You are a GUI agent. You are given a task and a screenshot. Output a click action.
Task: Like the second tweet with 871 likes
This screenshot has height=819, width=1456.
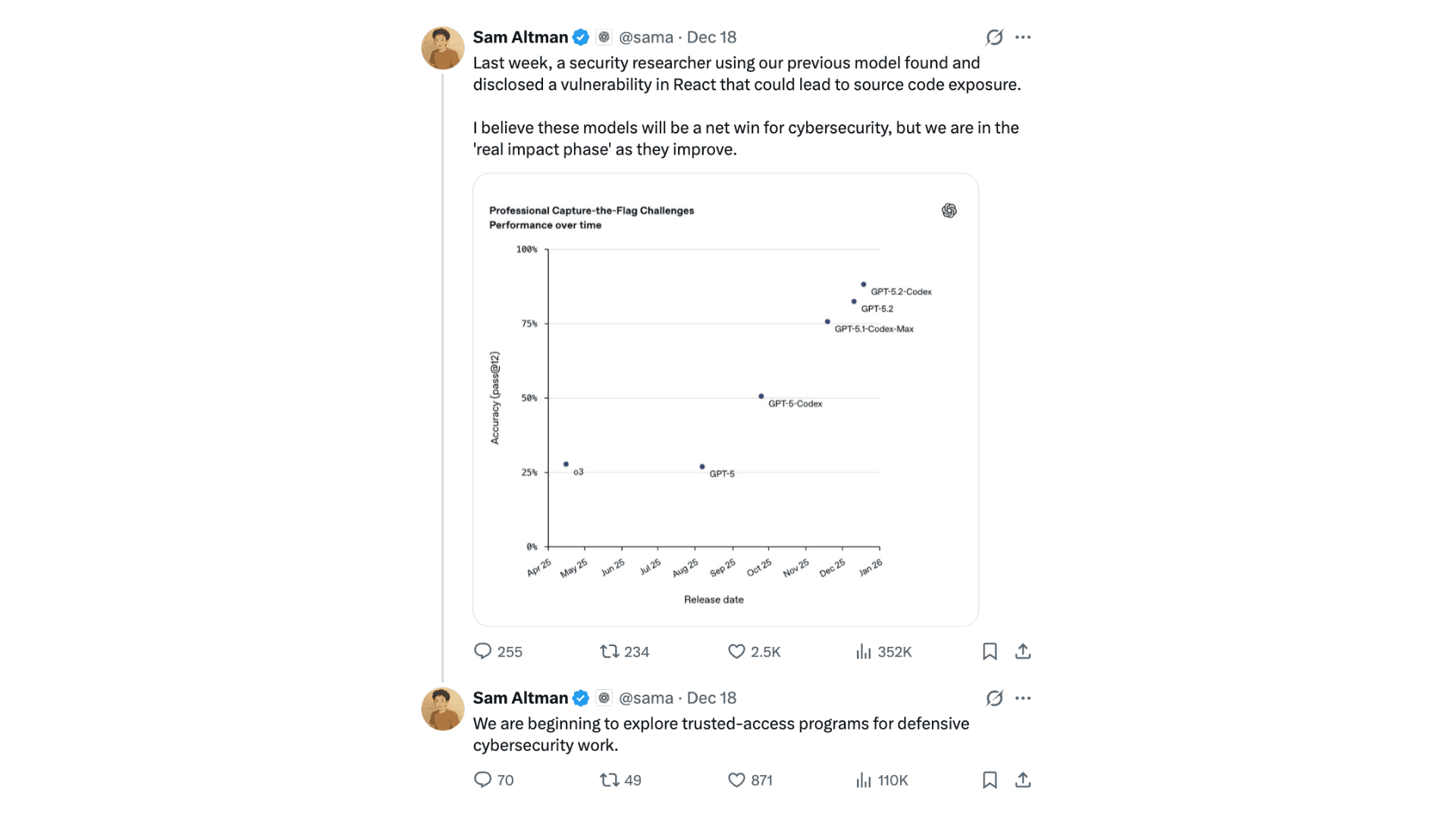tap(736, 780)
